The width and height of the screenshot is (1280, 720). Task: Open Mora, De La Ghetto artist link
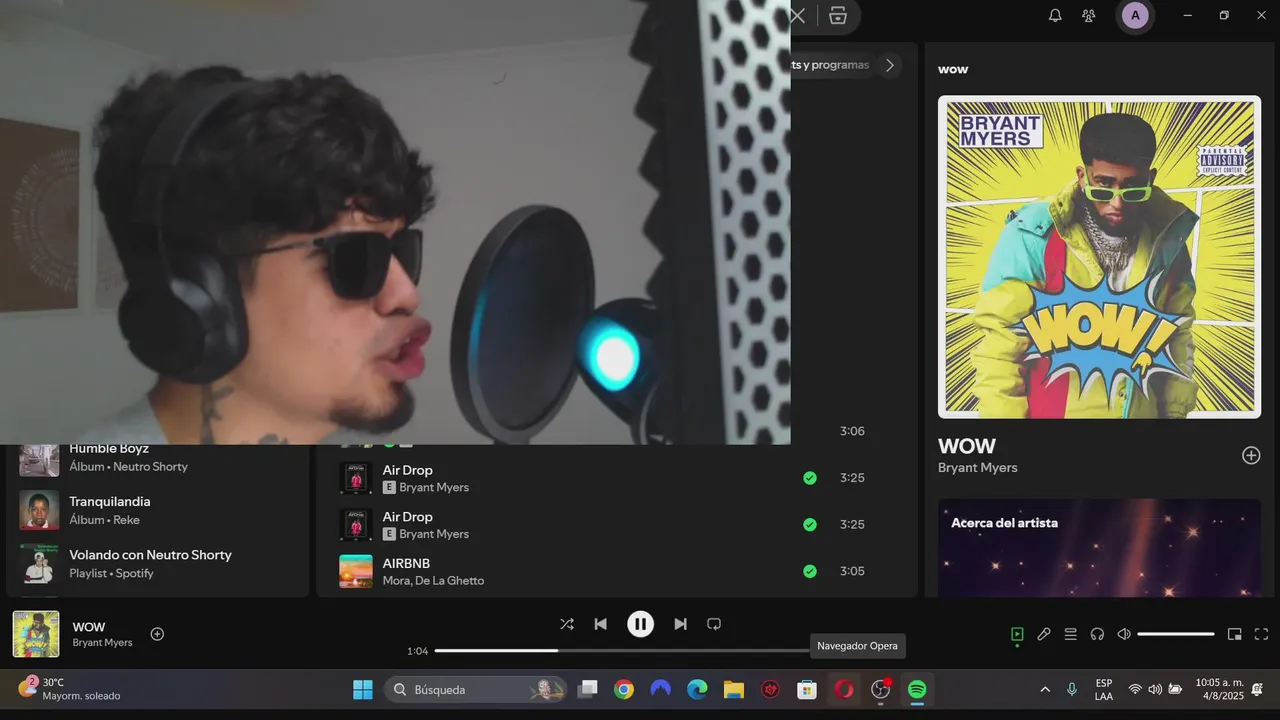click(x=433, y=581)
